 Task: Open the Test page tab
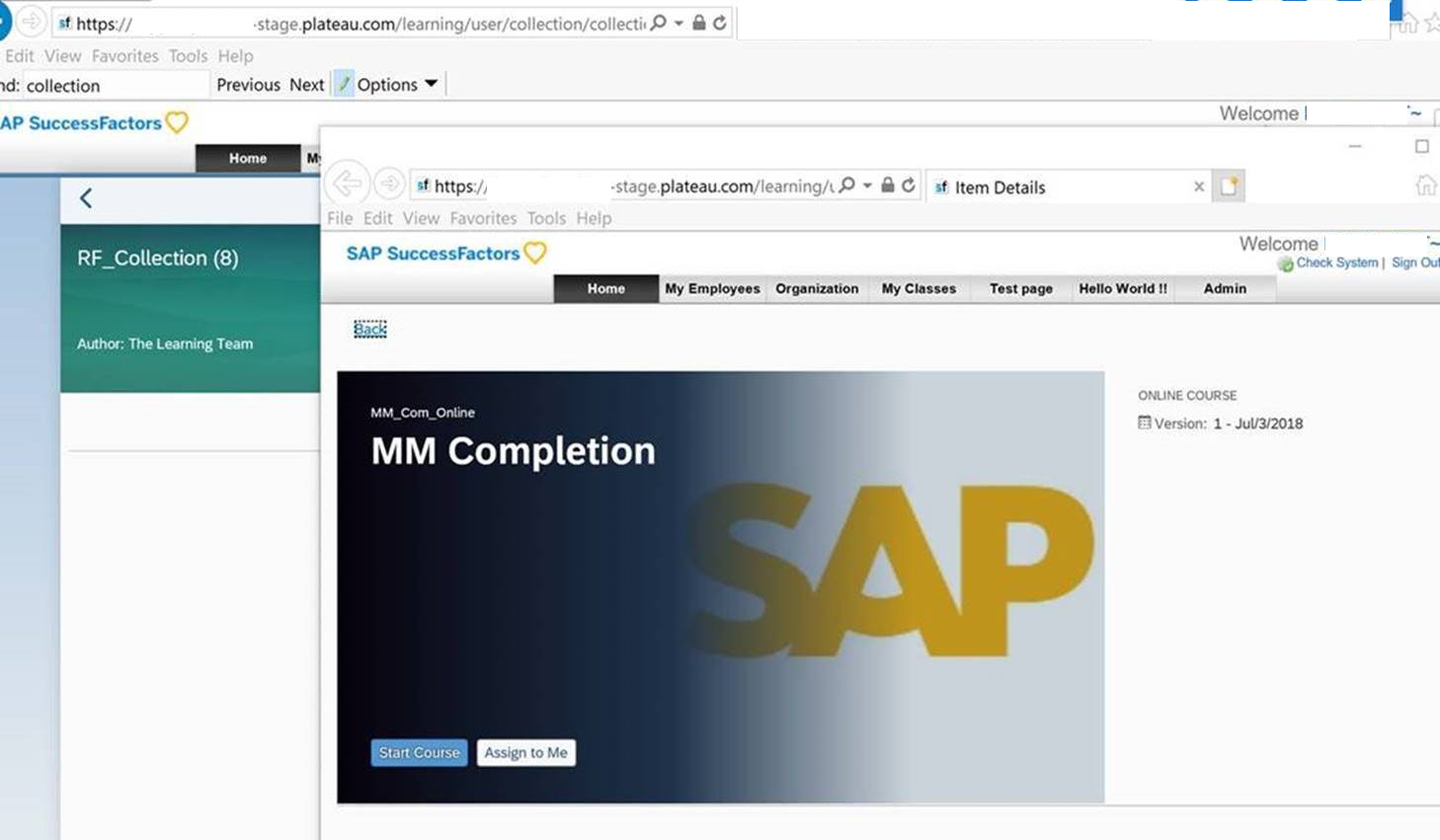pyautogui.click(x=1021, y=288)
